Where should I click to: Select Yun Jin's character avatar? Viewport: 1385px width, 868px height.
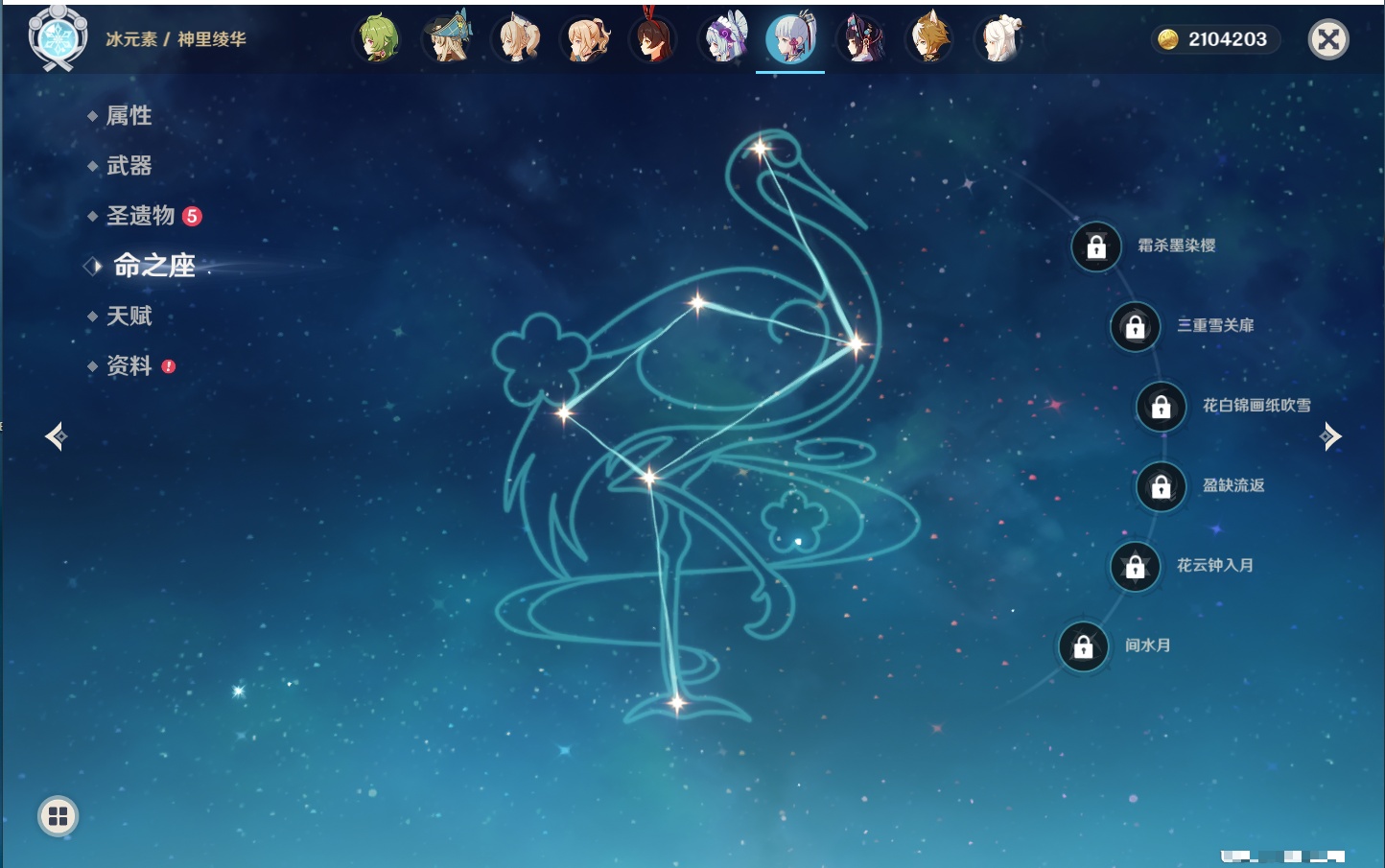860,39
